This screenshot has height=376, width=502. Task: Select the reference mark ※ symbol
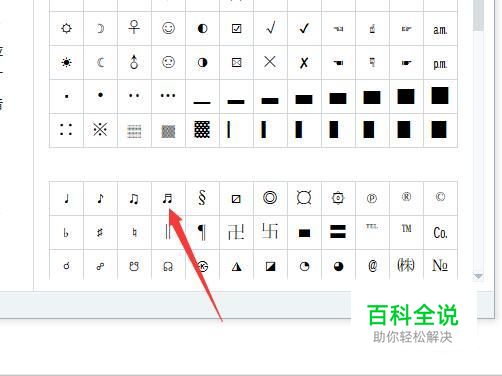click(100, 129)
